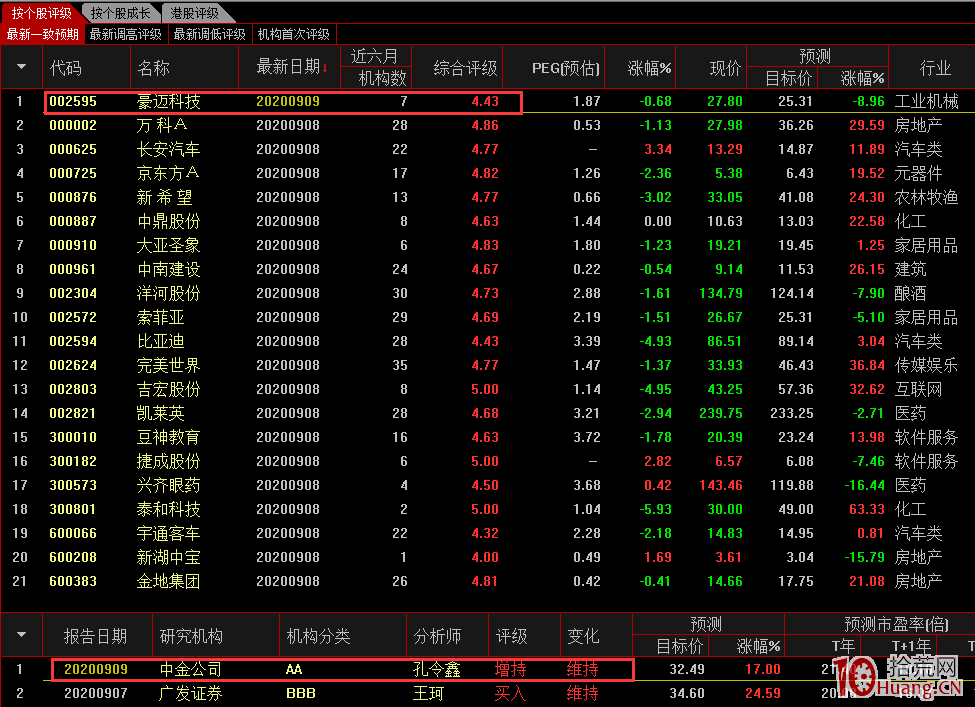Select stock code 300801
Screen dimensions: 975x707
[73, 509]
